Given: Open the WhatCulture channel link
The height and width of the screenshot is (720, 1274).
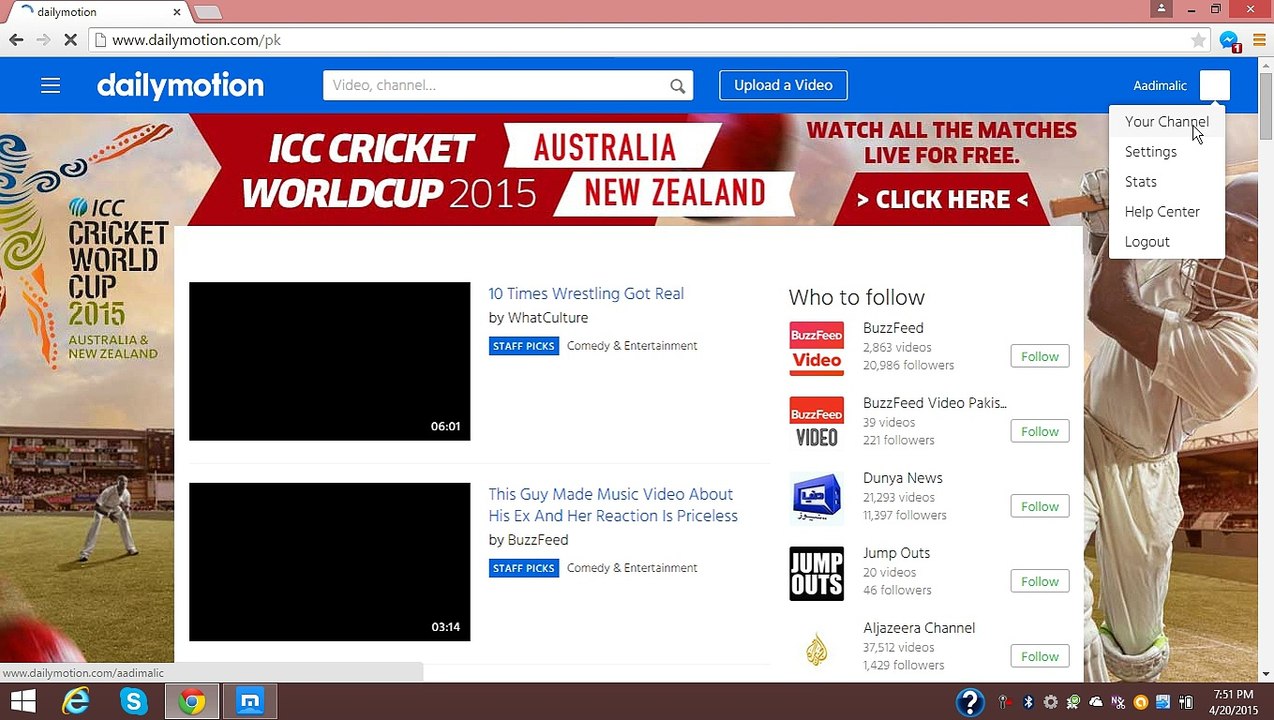Looking at the screenshot, I should tap(548, 318).
